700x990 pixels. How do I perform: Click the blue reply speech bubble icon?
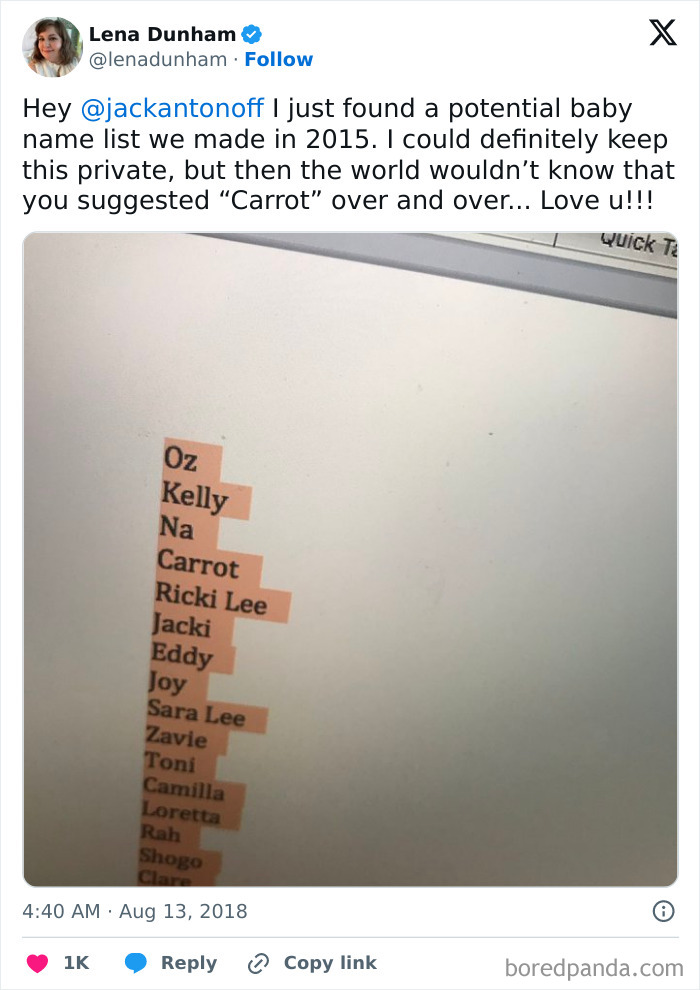136,963
